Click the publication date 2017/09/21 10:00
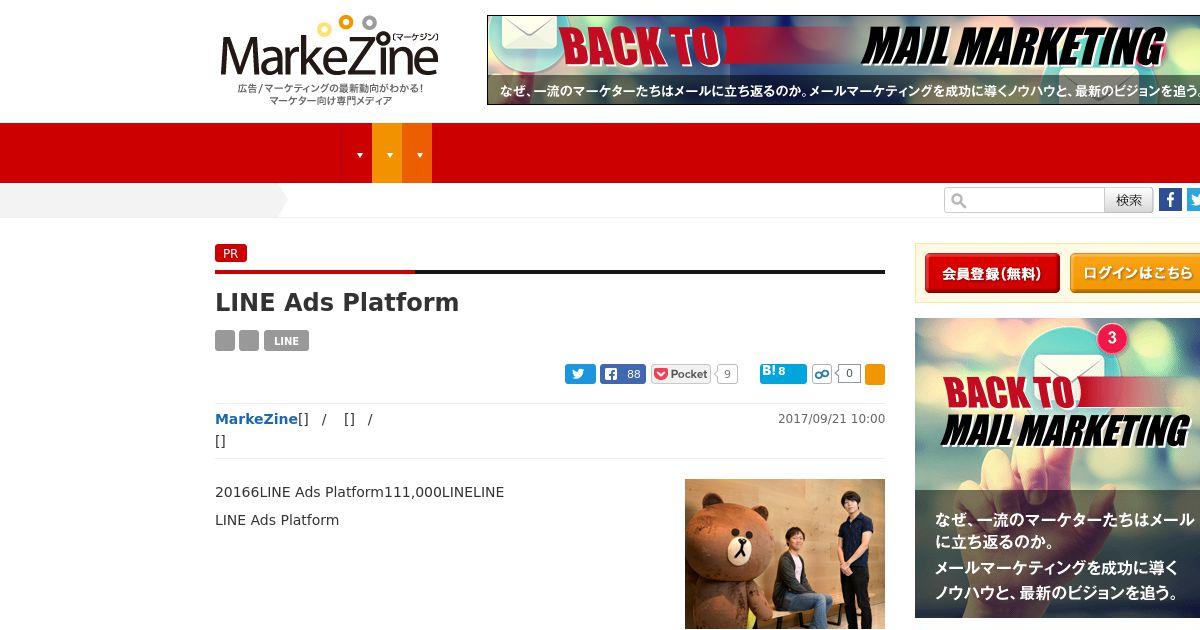The width and height of the screenshot is (1200, 630). [831, 419]
